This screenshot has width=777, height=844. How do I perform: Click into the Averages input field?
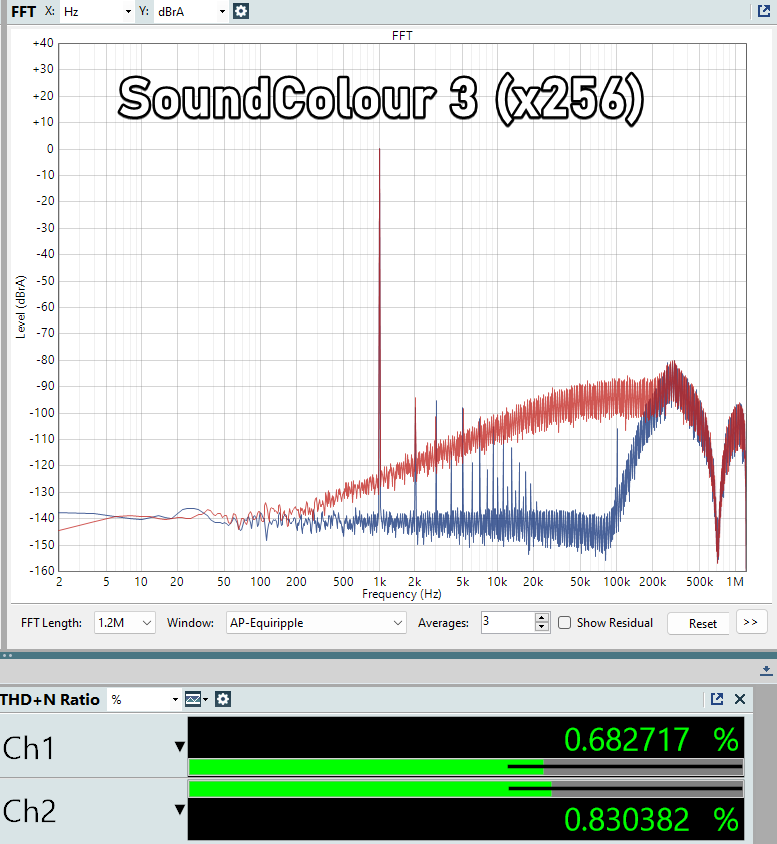pos(506,623)
